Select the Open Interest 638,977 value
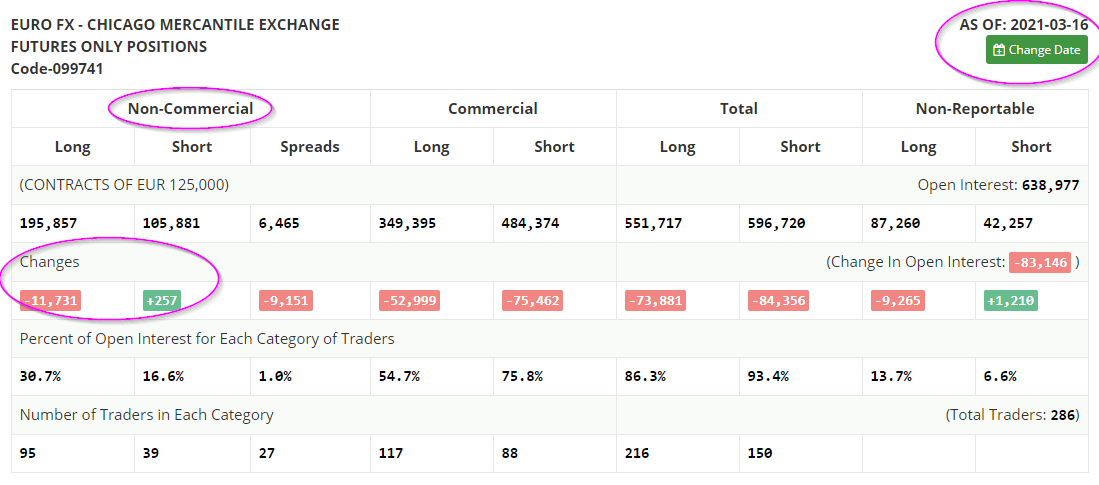Image resolution: width=1099 pixels, height=485 pixels. [x=1047, y=185]
